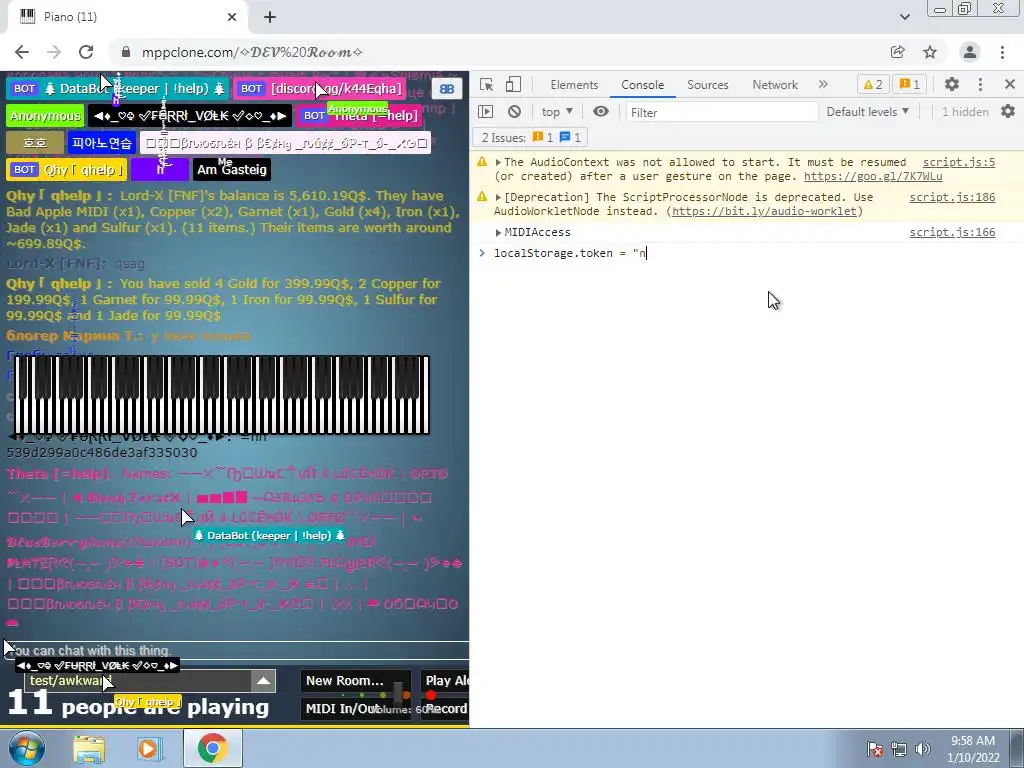Viewport: 1024px width, 768px height.
Task: Expand the MIDIAccess object
Action: [x=498, y=232]
